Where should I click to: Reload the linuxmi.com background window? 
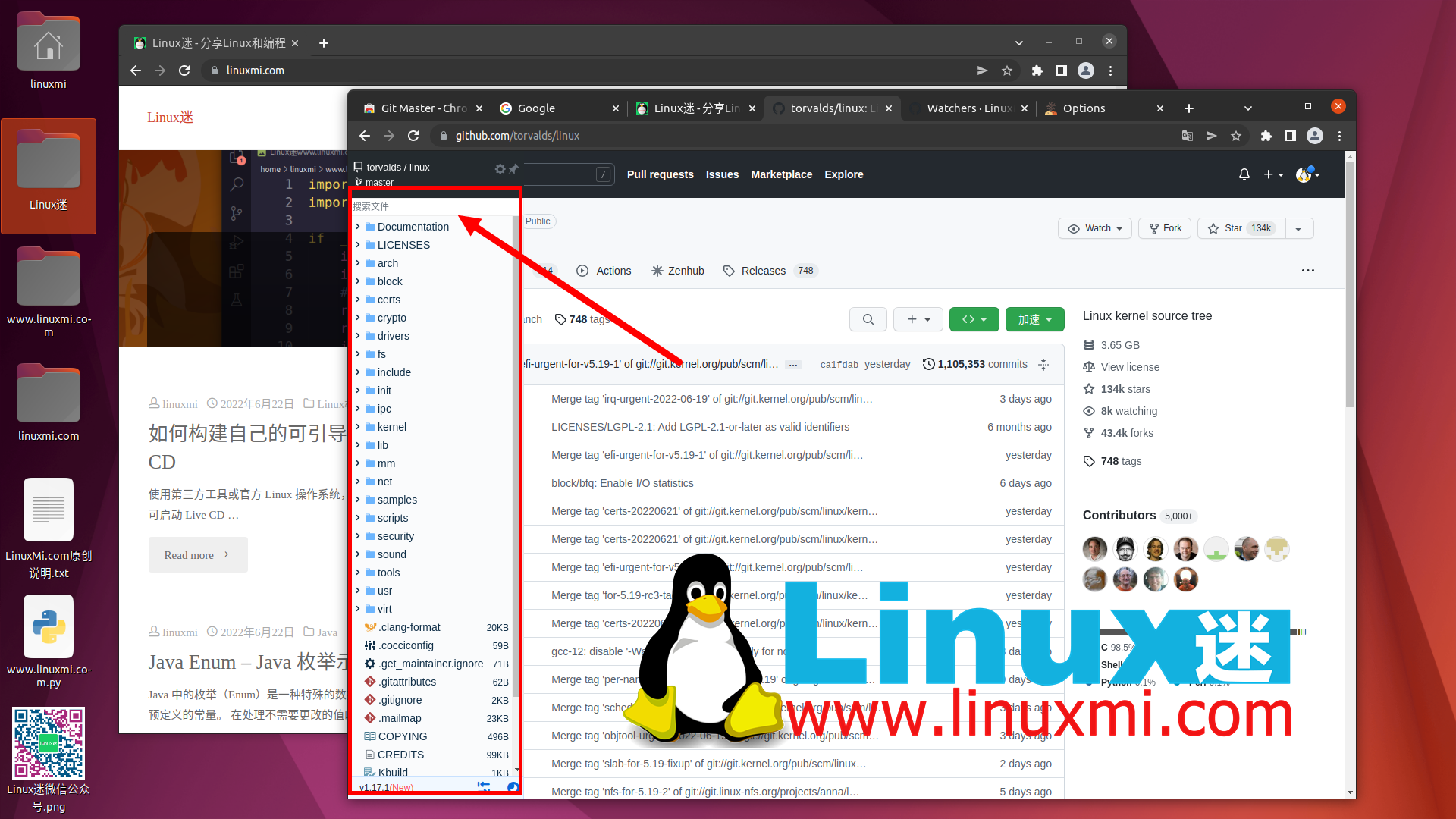[x=184, y=71]
